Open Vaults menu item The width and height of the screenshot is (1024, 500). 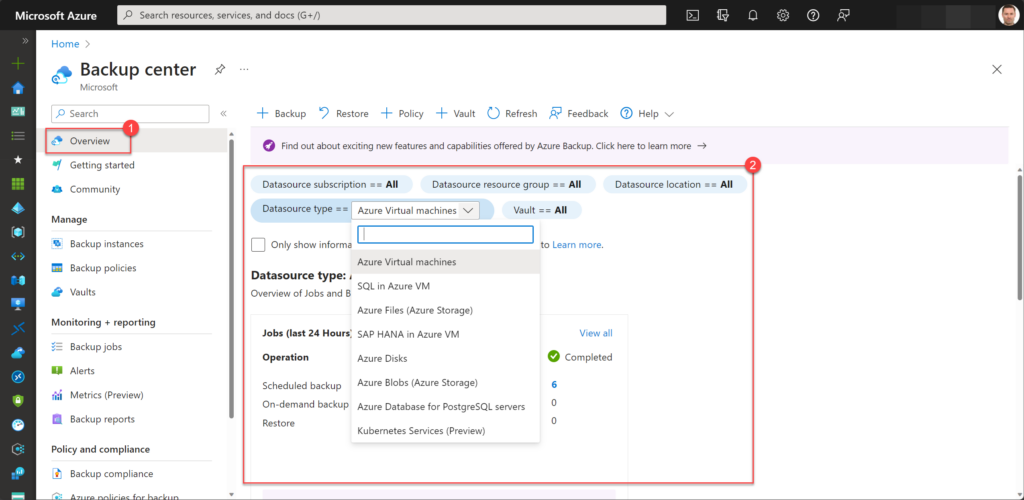(x=82, y=292)
